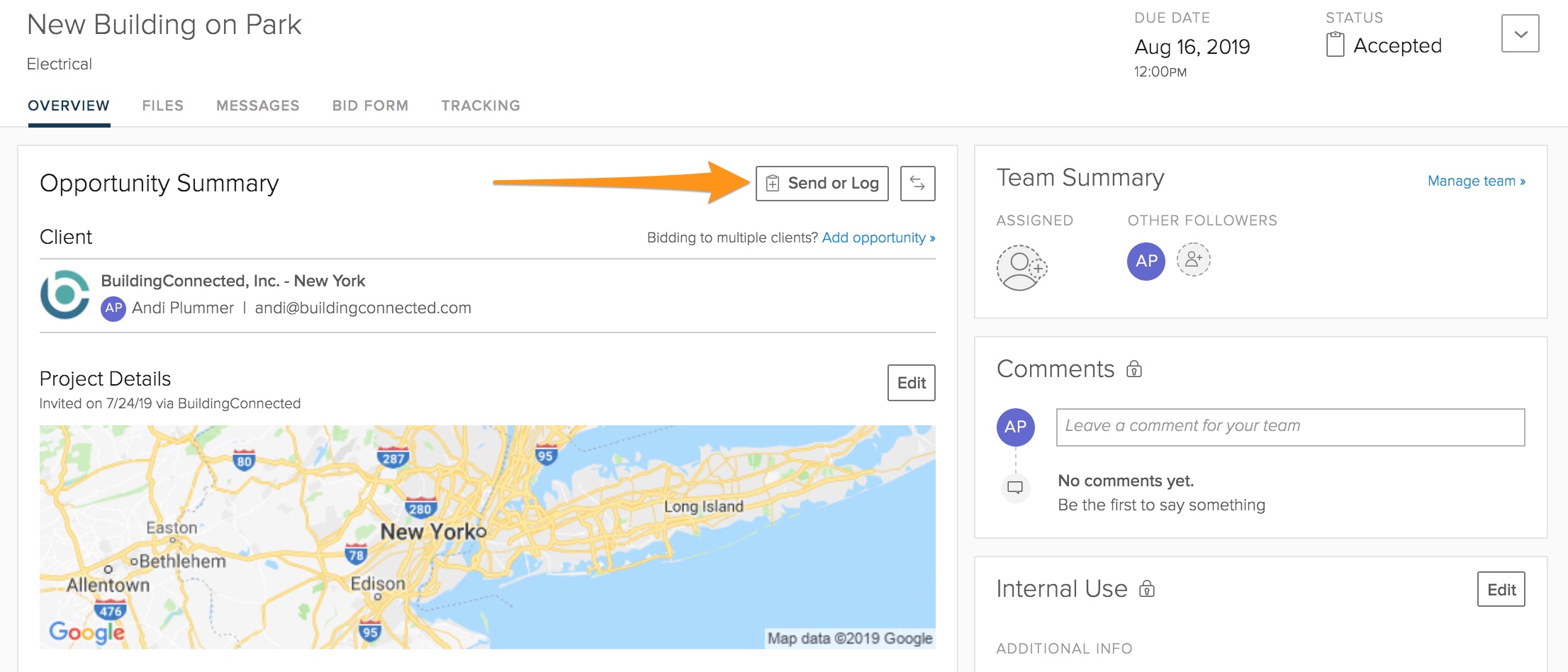Click the BuildingConnected company logo
1568x672 pixels.
[65, 294]
